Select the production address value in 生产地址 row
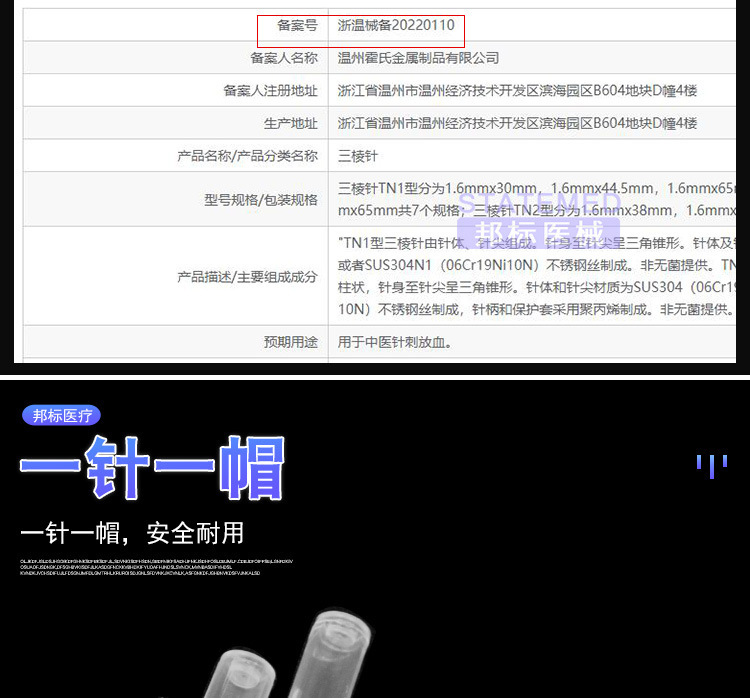The image size is (750, 698). click(x=518, y=123)
